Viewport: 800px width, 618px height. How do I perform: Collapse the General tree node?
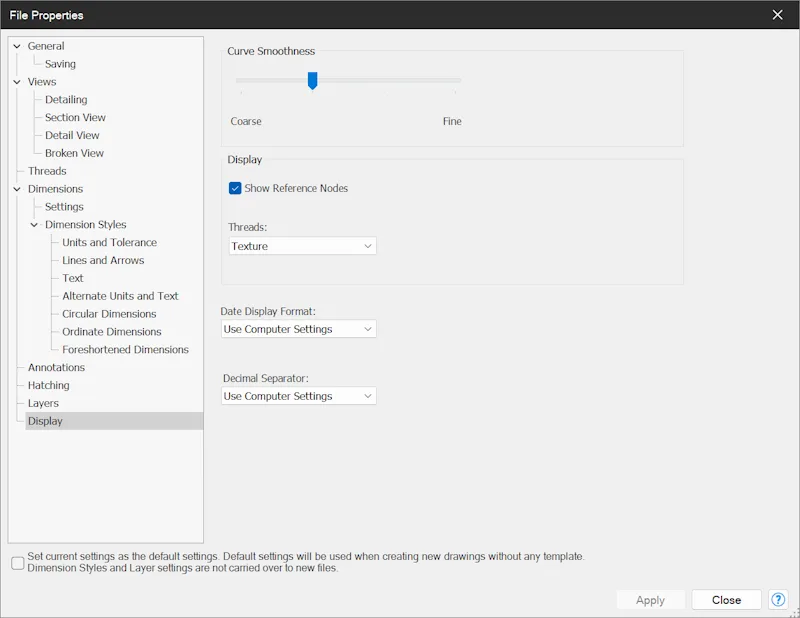click(x=17, y=46)
